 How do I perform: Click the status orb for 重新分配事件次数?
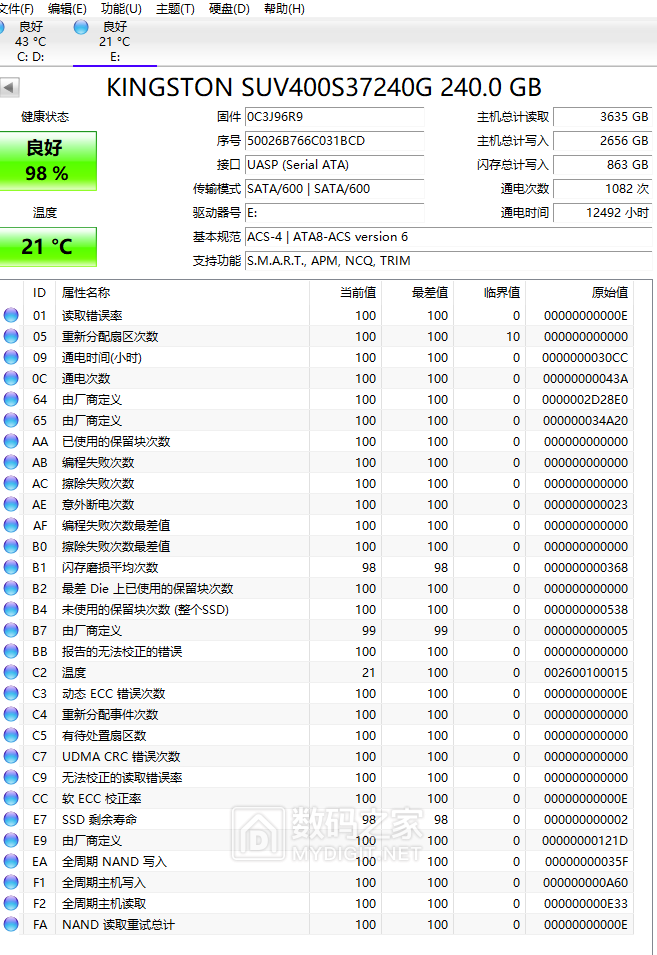pyautogui.click(x=11, y=714)
